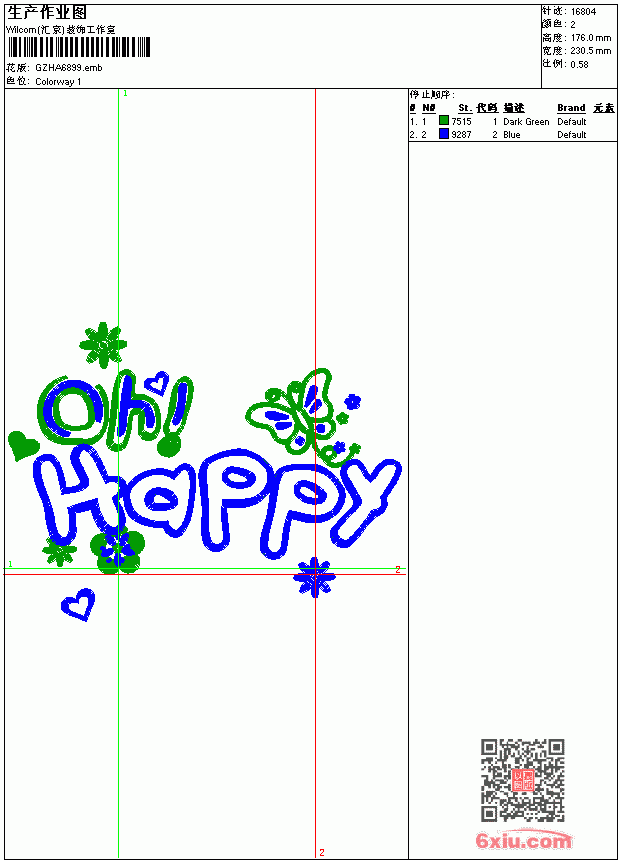Image resolution: width=620 pixels, height=860 pixels.
Task: Click the blue outlined heart below Happy
Action: (x=78, y=604)
